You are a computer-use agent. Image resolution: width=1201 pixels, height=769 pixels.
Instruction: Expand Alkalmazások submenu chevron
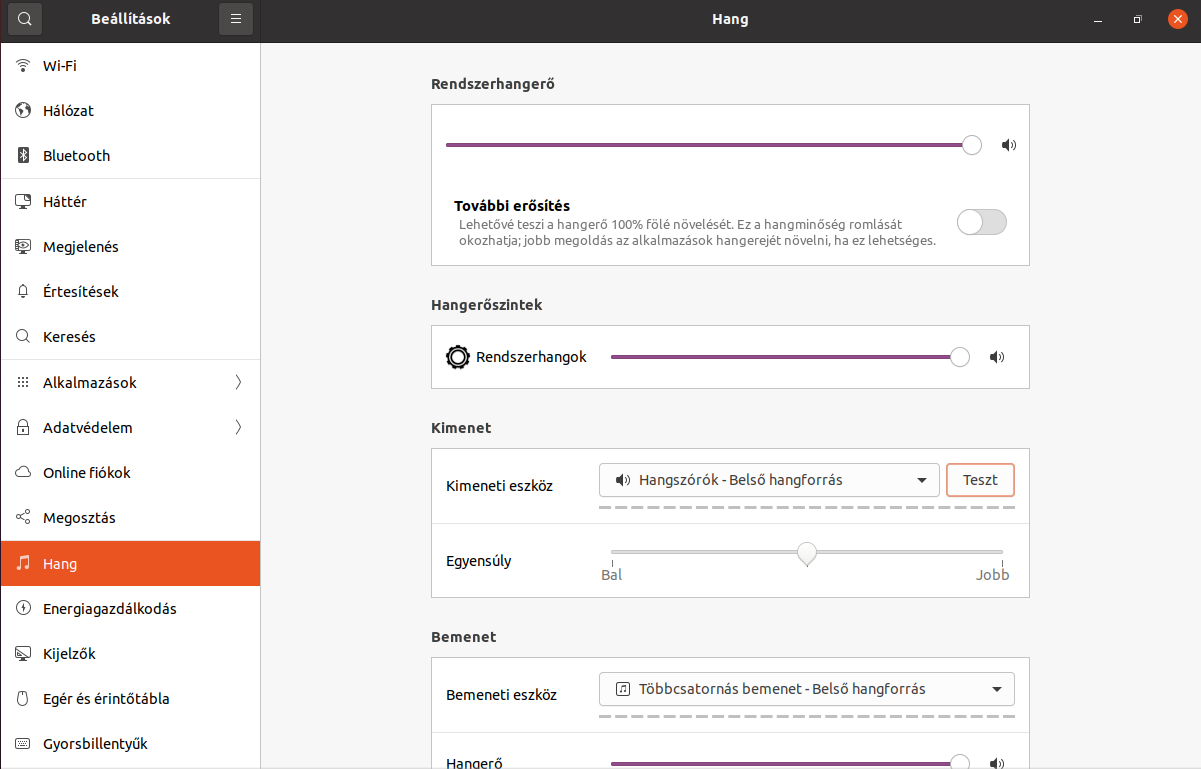click(x=238, y=382)
